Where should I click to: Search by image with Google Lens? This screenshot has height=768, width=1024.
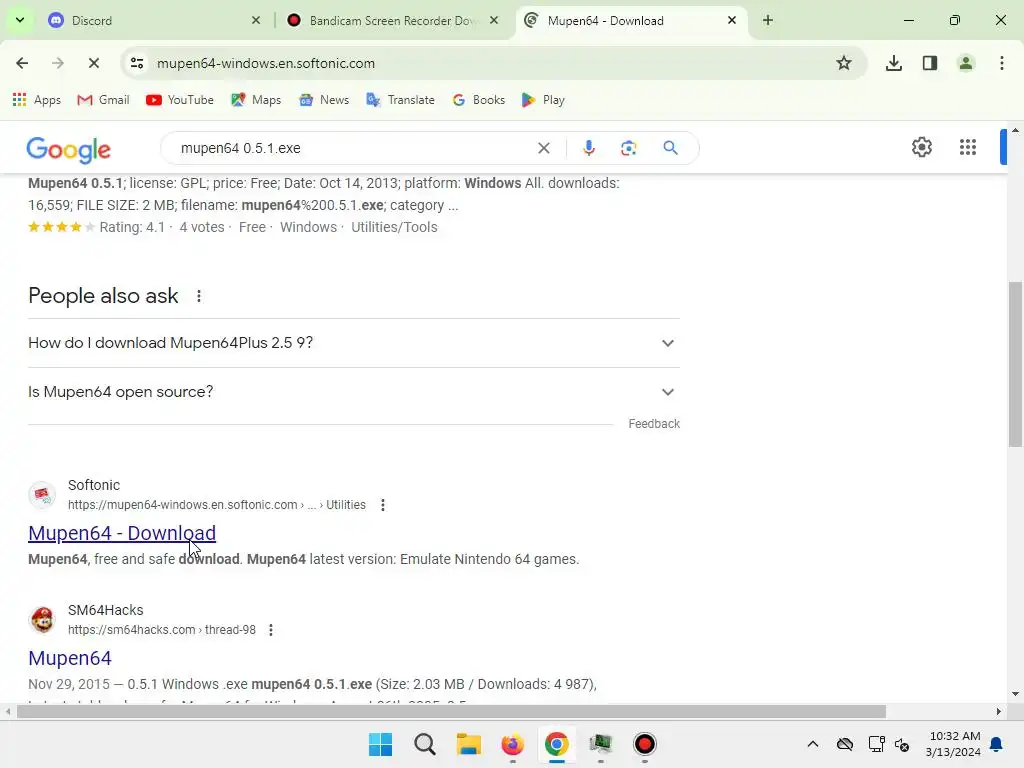[x=628, y=148]
